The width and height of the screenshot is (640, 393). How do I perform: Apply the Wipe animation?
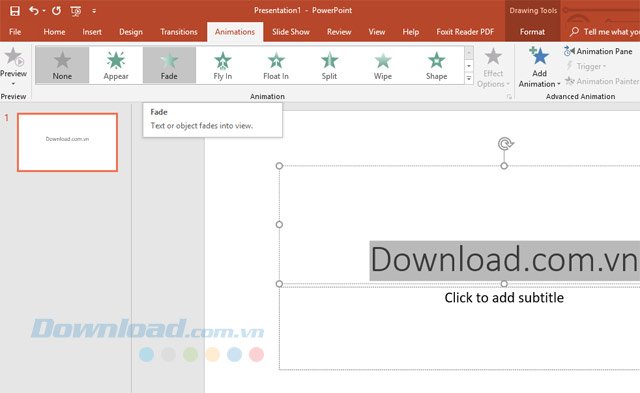click(383, 65)
